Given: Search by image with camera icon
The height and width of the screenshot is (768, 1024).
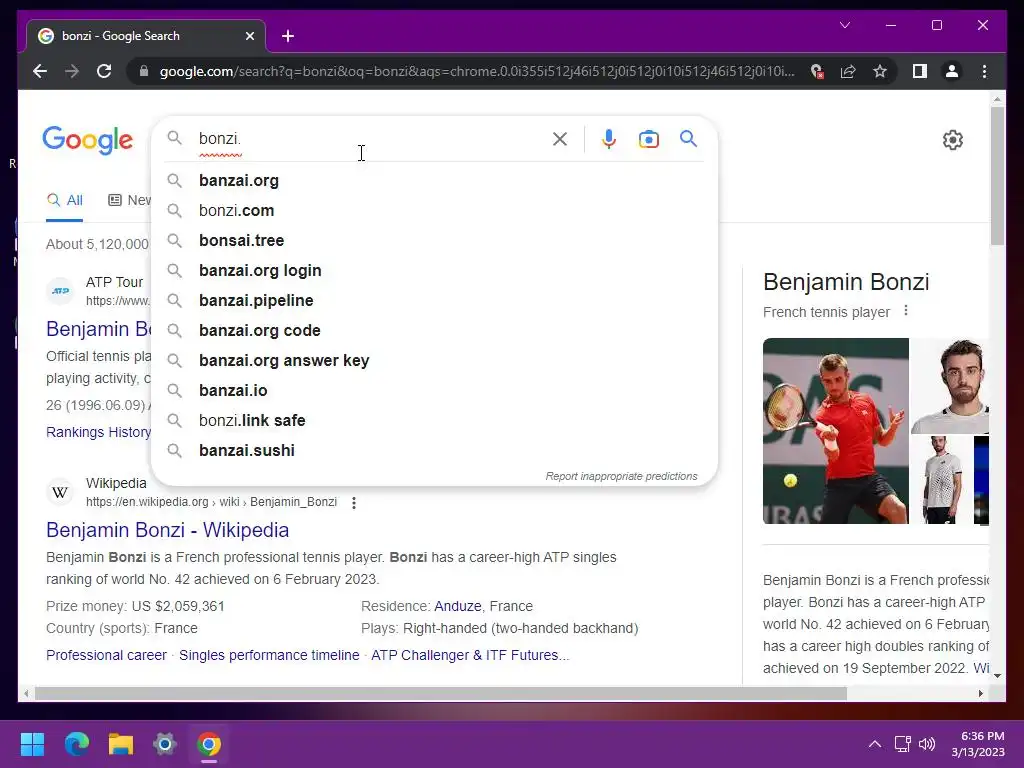Looking at the screenshot, I should tap(648, 138).
